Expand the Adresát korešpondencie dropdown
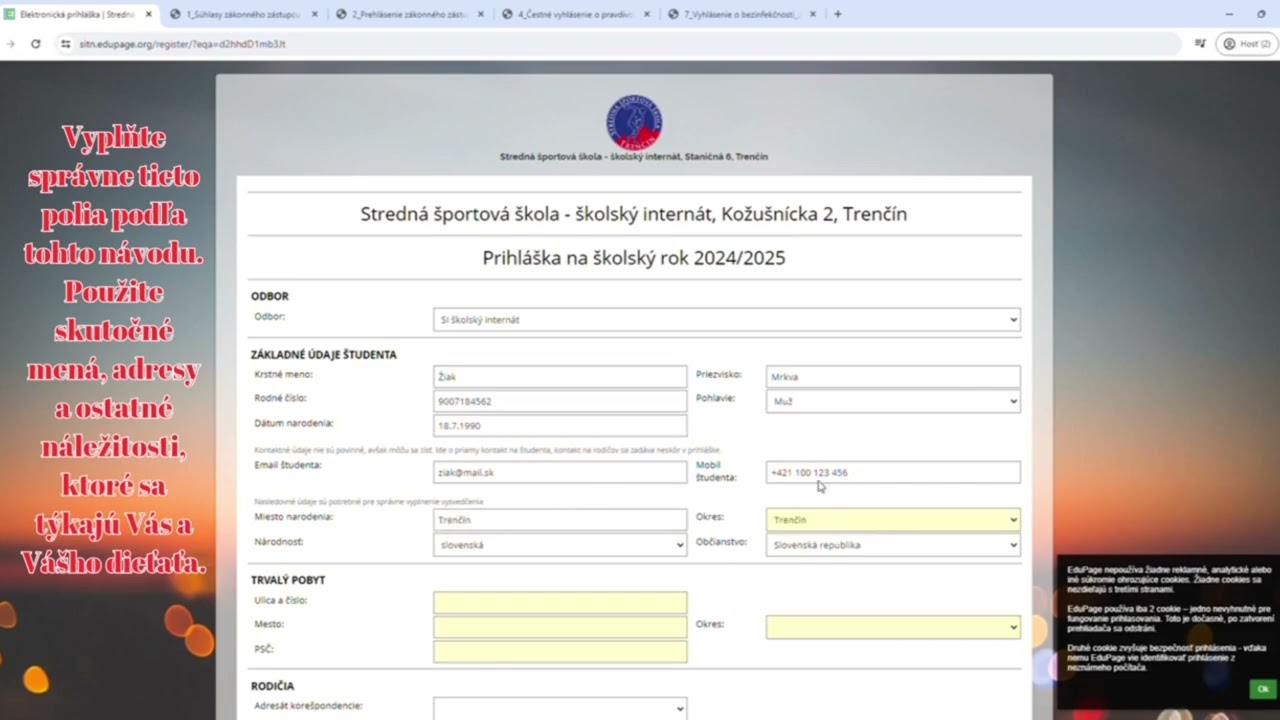This screenshot has width=1280, height=720. pos(560,708)
